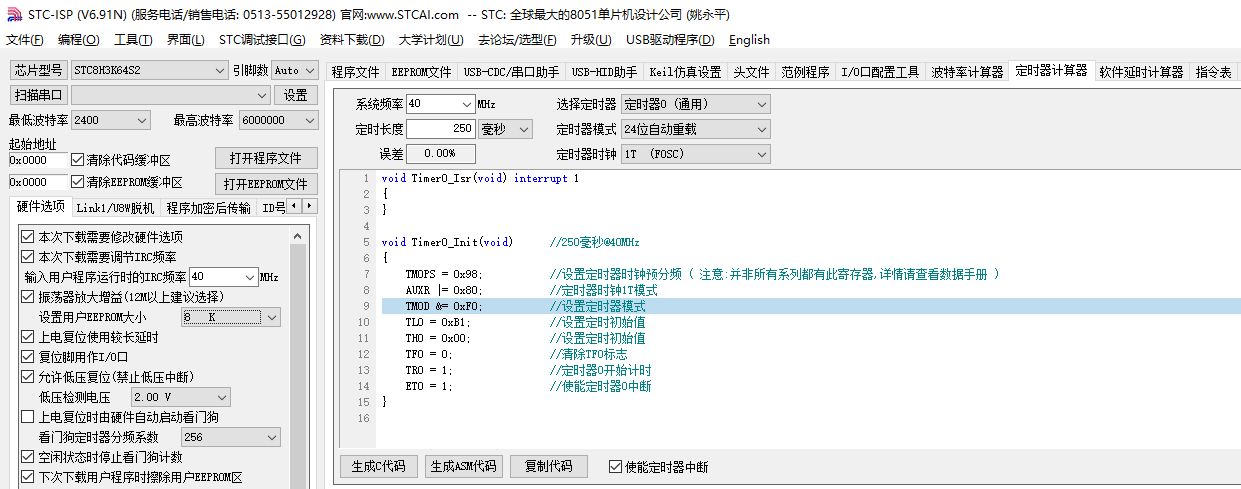Viewport: 1241px width, 489px height.
Task: Click the 生成ASM代码 button
Action: pyautogui.click(x=463, y=466)
